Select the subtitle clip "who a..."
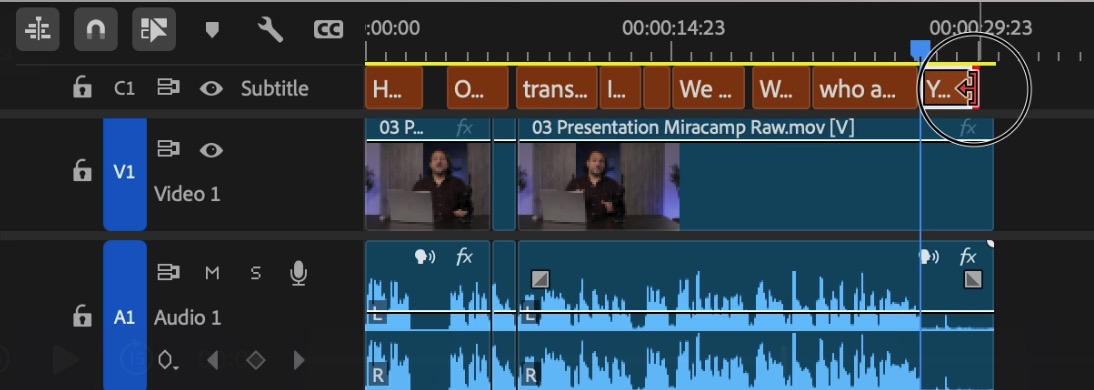This screenshot has width=1094, height=390. click(865, 89)
